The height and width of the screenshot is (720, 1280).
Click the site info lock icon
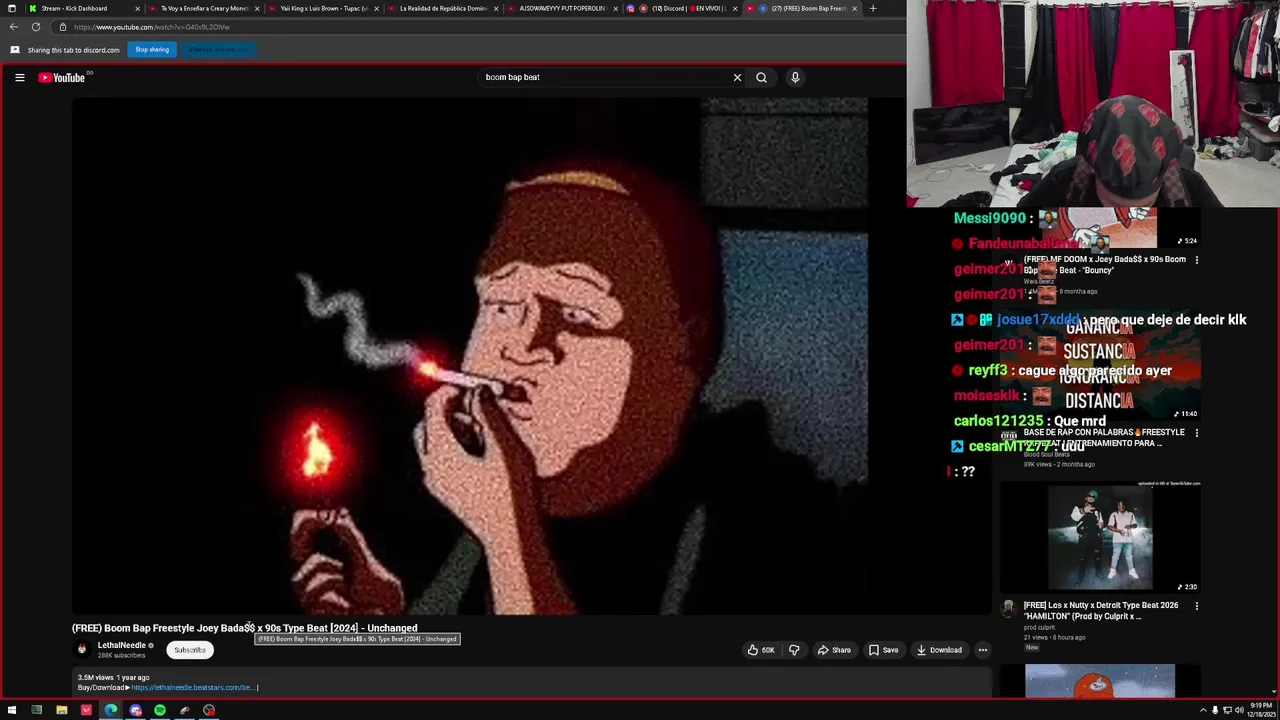pos(62,27)
